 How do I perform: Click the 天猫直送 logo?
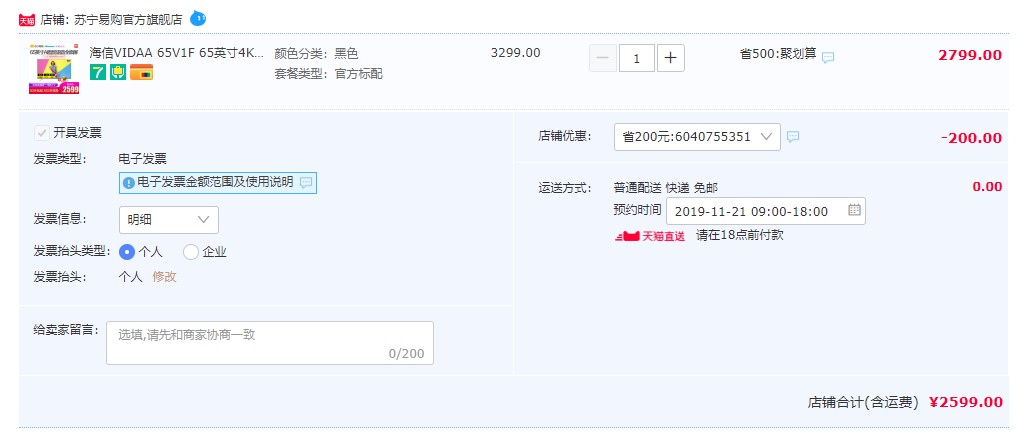[x=650, y=236]
